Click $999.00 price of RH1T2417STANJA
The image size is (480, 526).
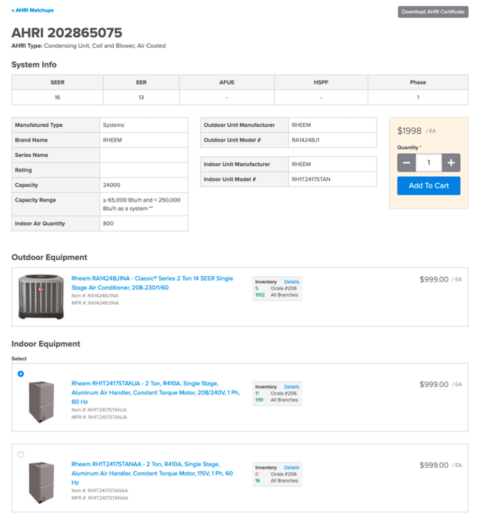pos(434,384)
